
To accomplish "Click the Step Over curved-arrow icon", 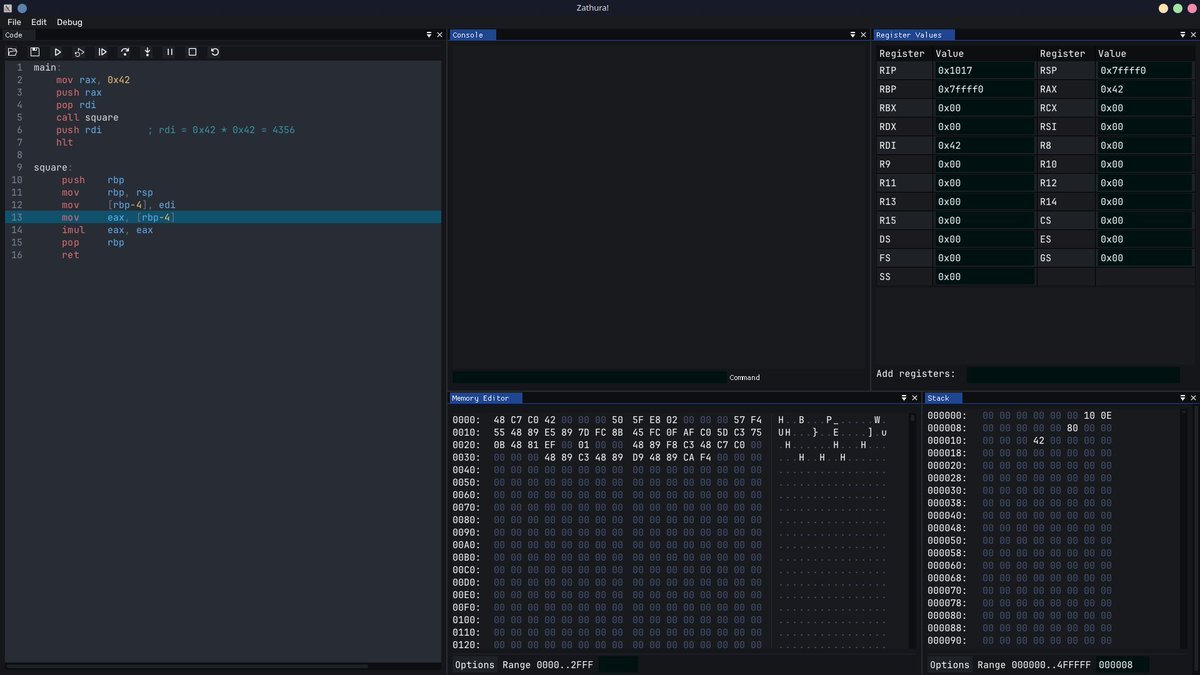I will [125, 52].
